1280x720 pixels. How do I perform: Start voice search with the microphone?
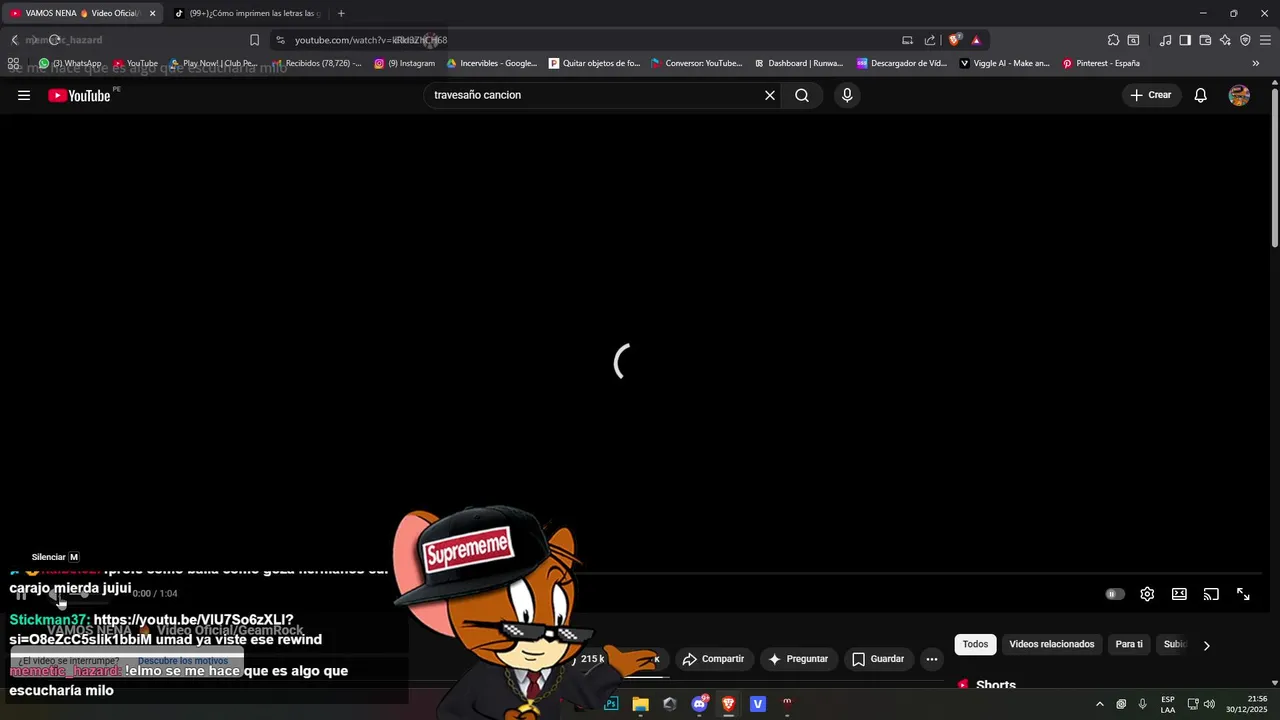click(847, 95)
